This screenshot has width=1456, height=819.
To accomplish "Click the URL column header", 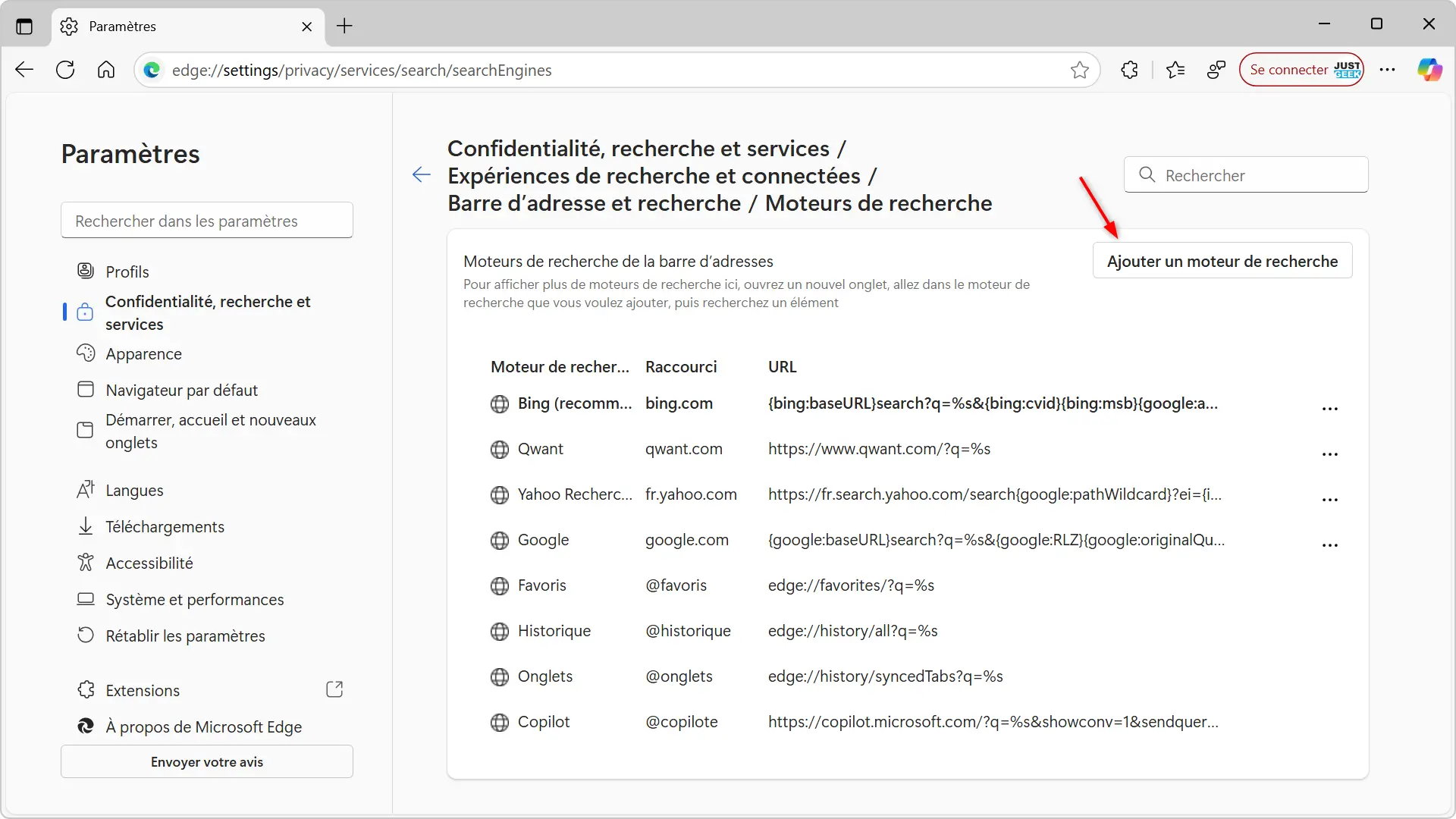I will click(x=782, y=367).
